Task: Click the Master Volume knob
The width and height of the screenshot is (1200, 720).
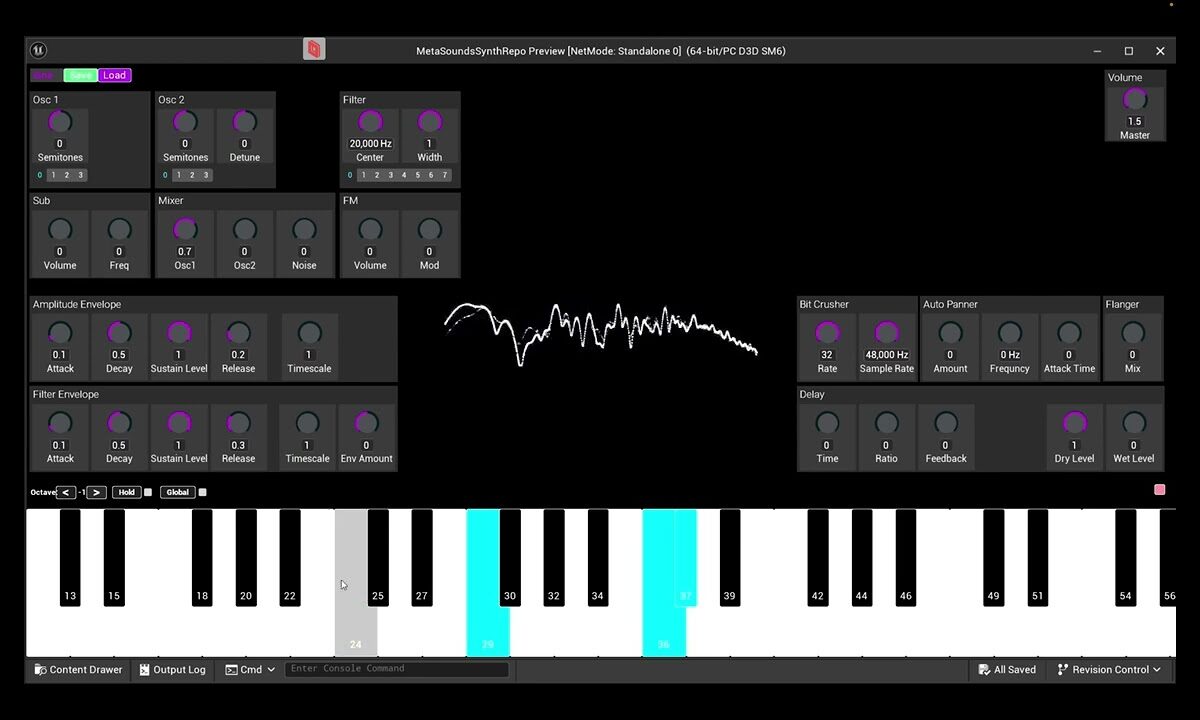Action: [1135, 99]
